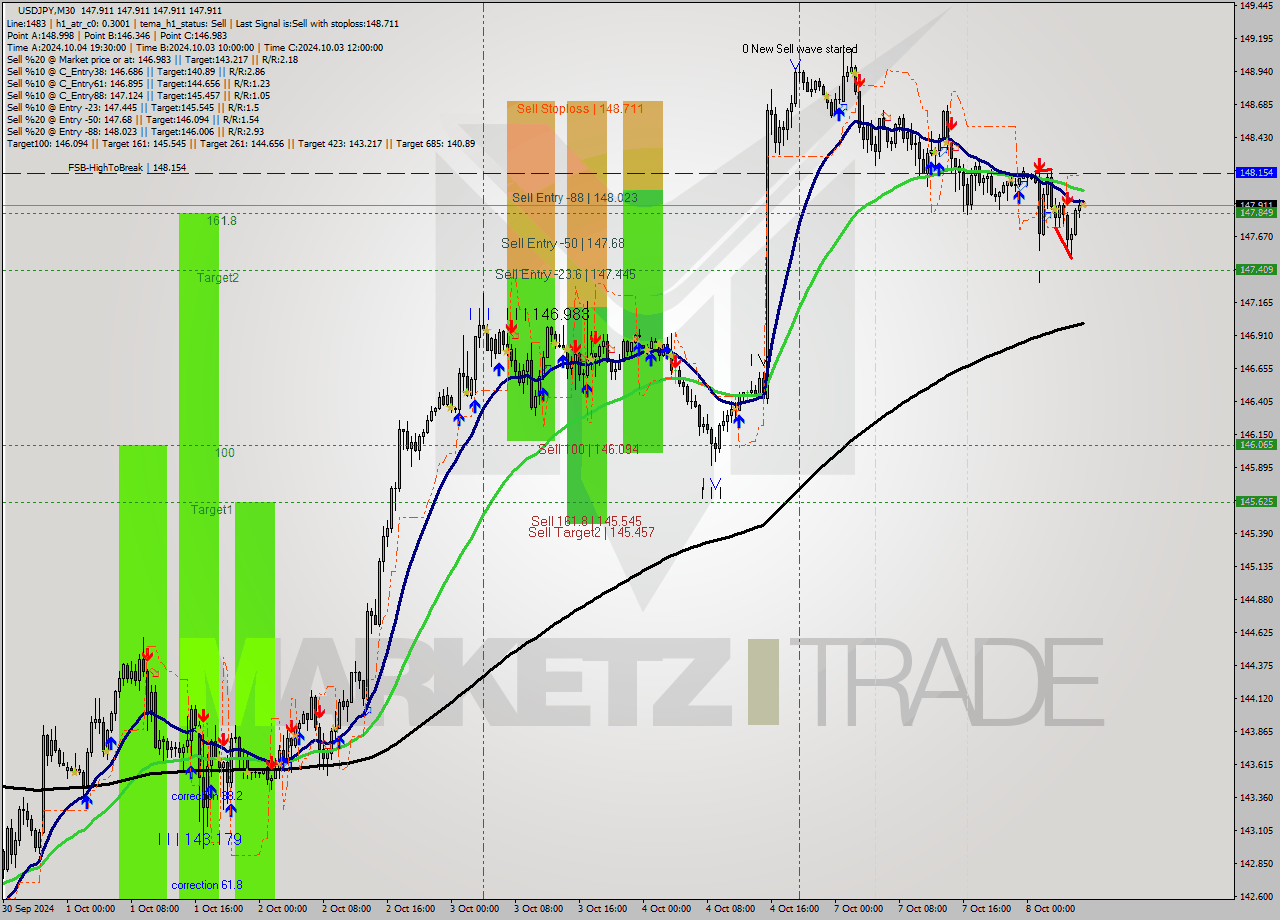1280x920 pixels.
Task: Click the 'Sell 161.8 | 145.545' label
Action: 586,521
